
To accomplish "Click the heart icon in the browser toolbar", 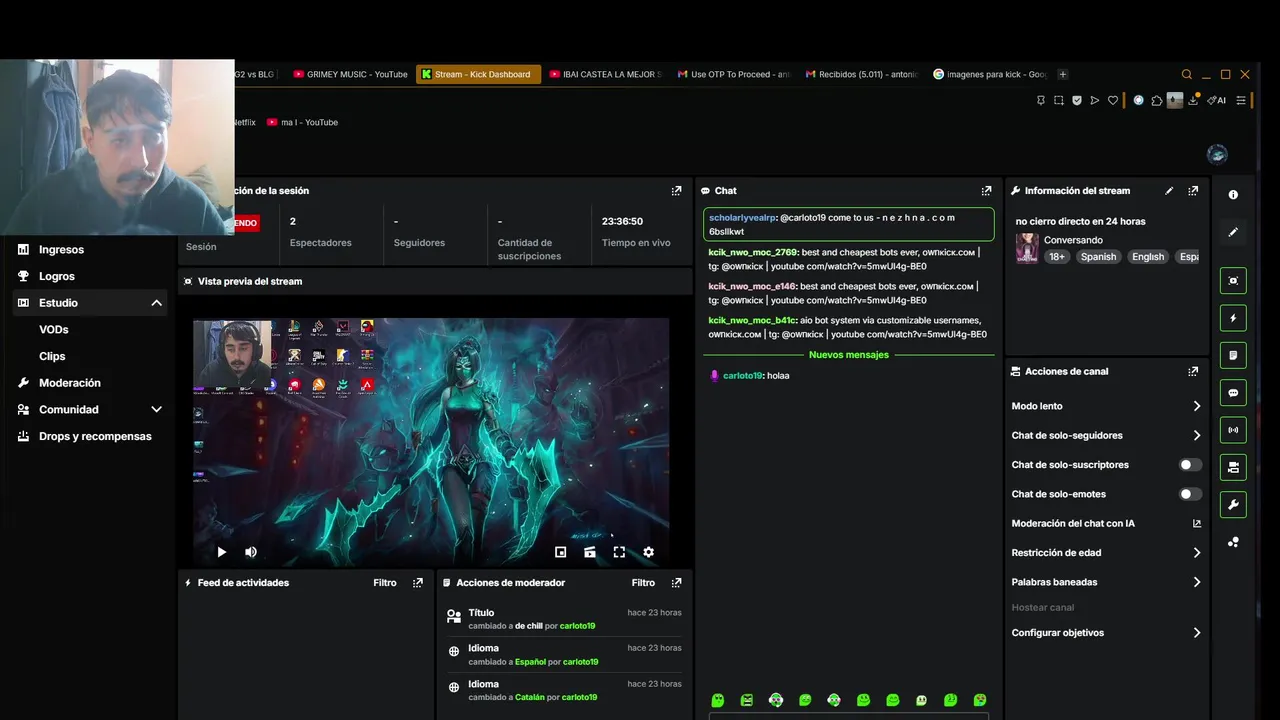I will tap(1113, 100).
